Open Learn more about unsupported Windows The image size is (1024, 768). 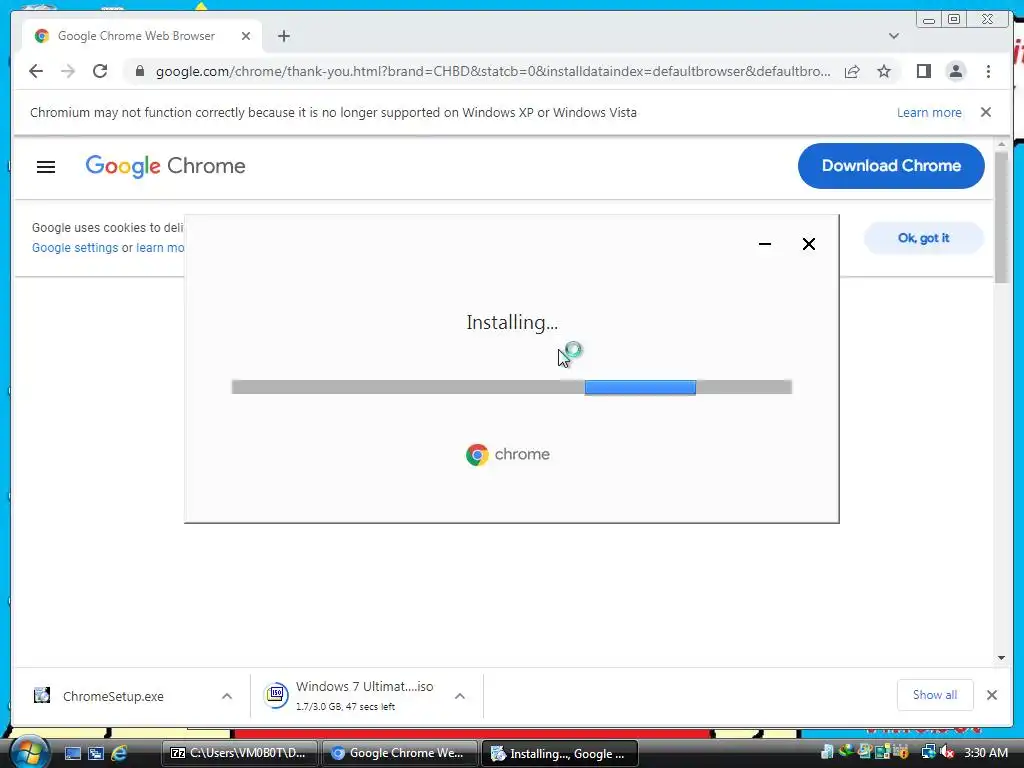[x=929, y=113]
